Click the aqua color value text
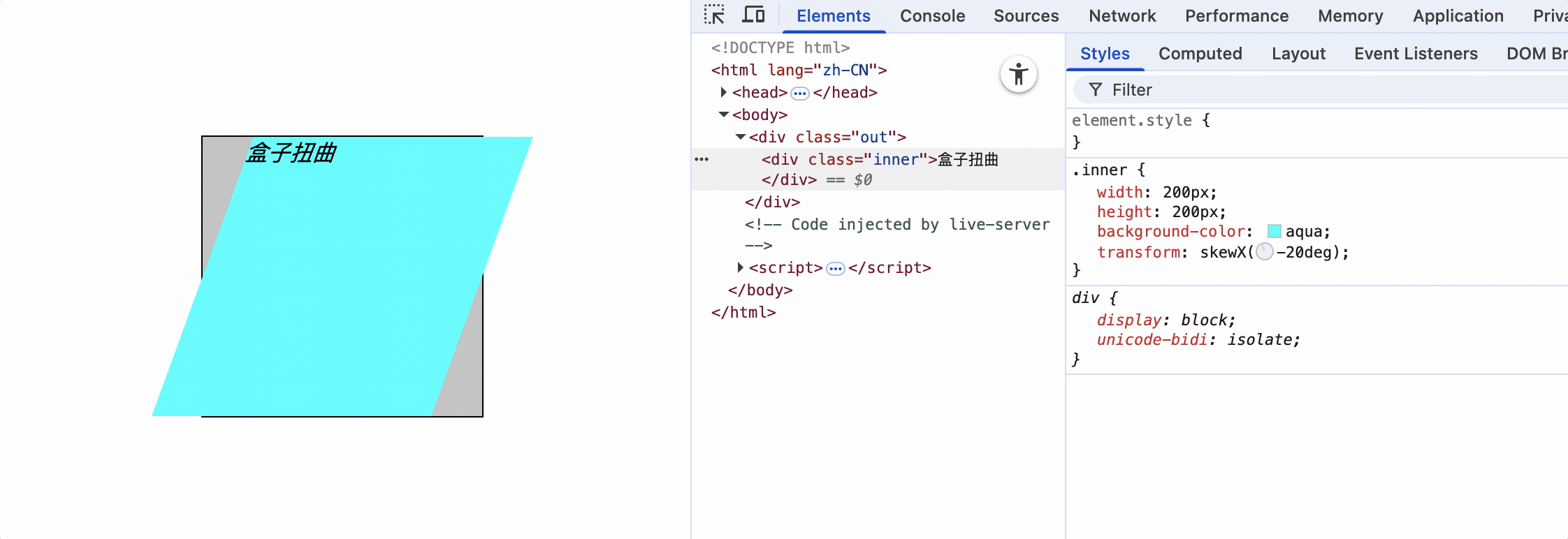 click(1304, 231)
